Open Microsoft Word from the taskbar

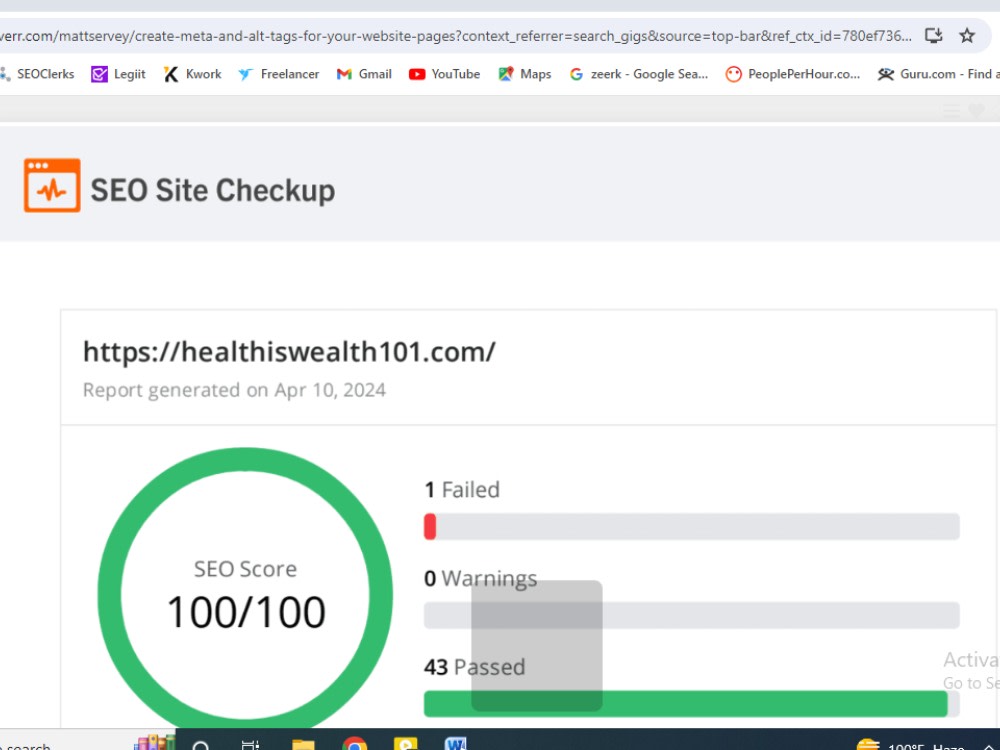tap(455, 744)
